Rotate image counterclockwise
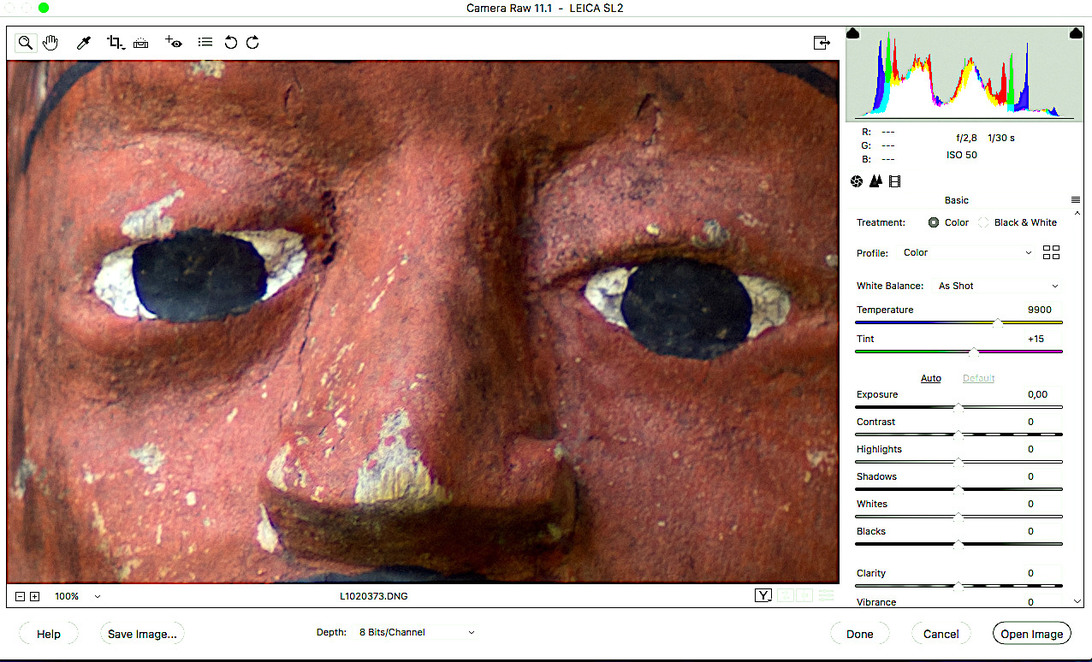 [231, 42]
